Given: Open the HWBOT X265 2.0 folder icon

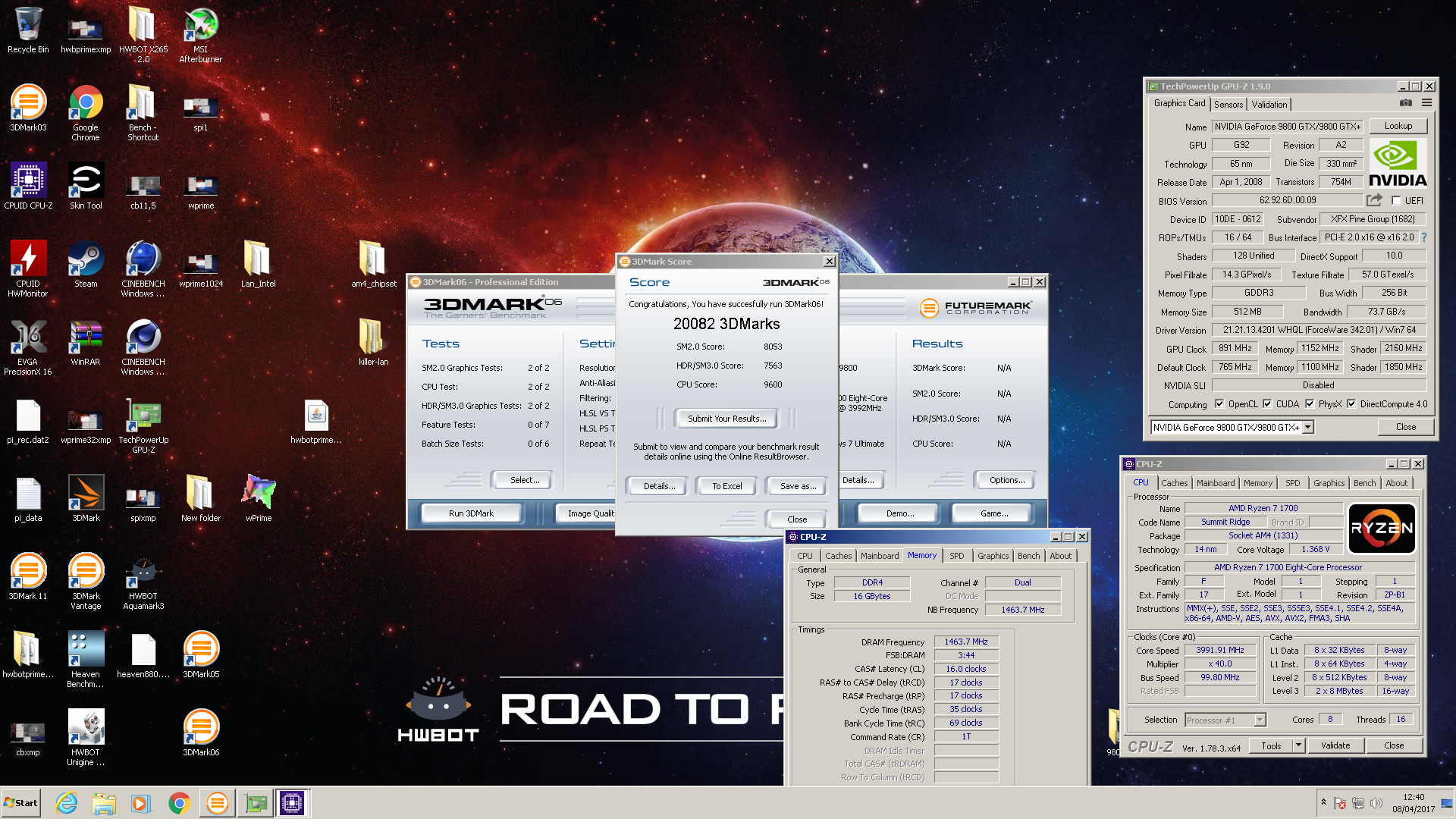Looking at the screenshot, I should tap(143, 35).
